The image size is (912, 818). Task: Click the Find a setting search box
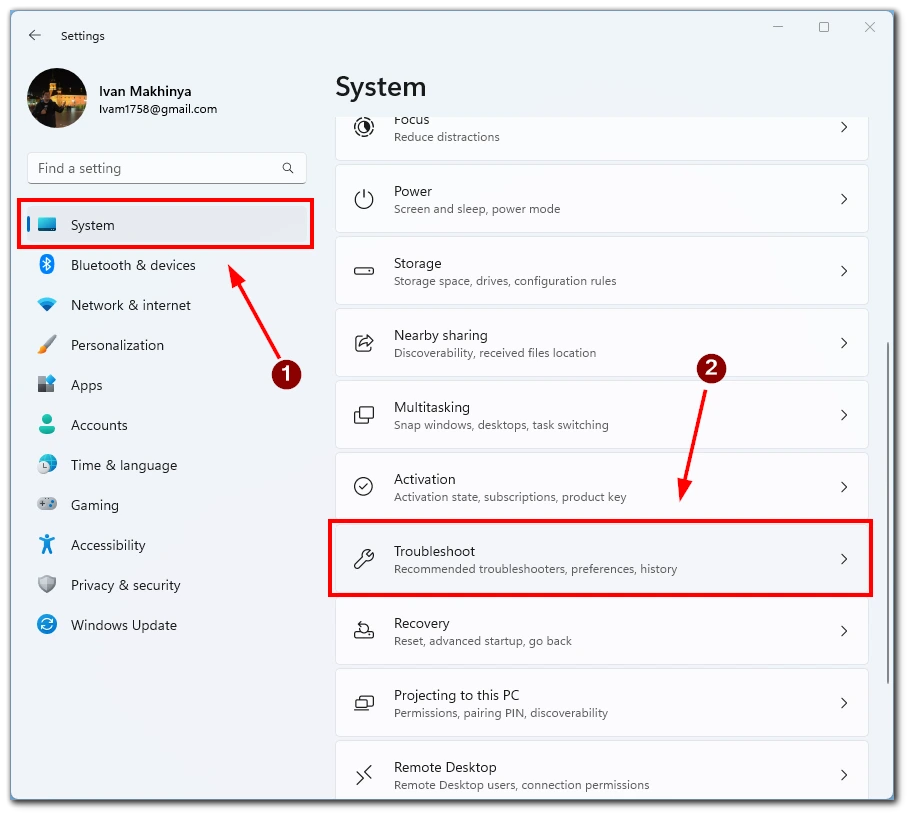tap(166, 168)
